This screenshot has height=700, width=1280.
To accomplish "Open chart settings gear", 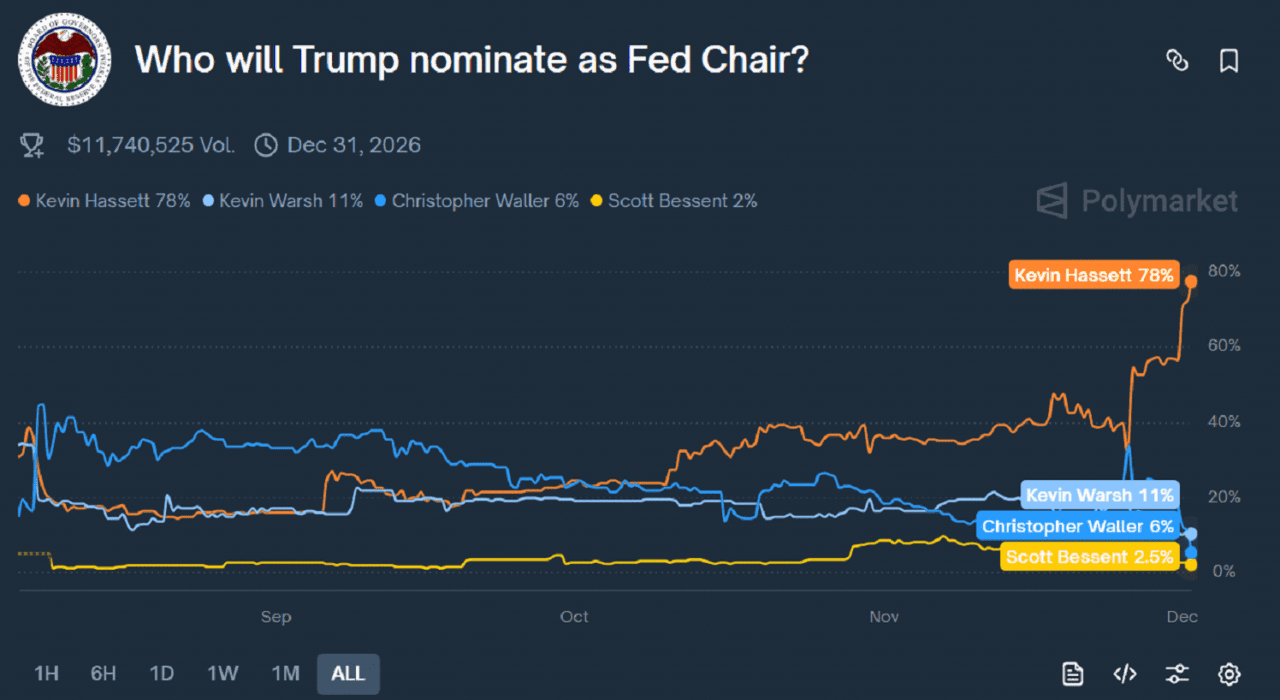I will point(1229,673).
